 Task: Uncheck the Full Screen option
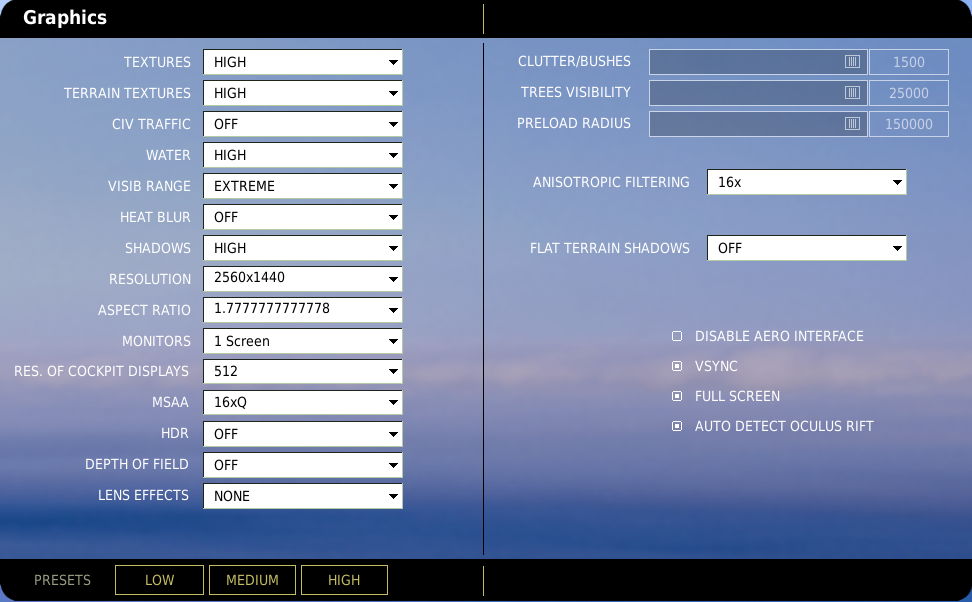(677, 396)
